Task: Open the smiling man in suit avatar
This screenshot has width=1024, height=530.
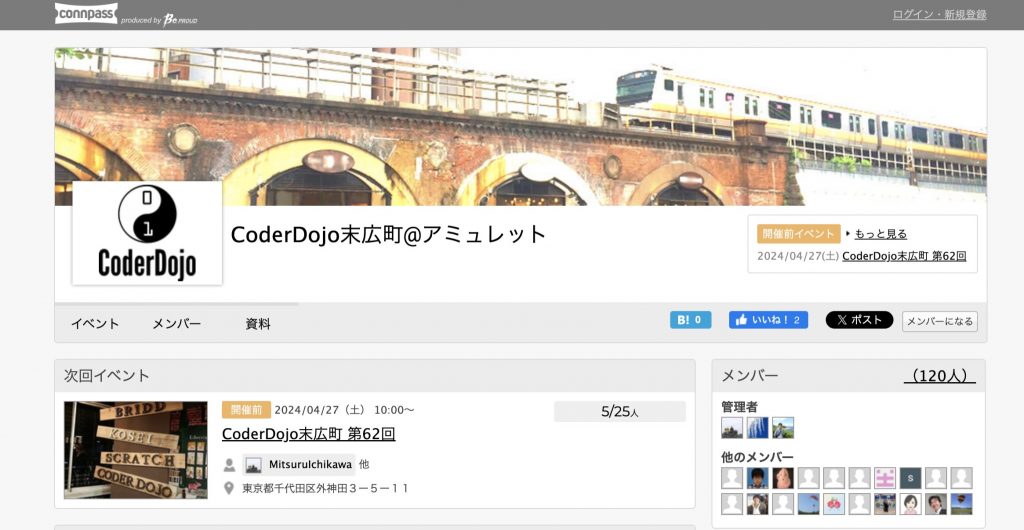Action: point(936,504)
